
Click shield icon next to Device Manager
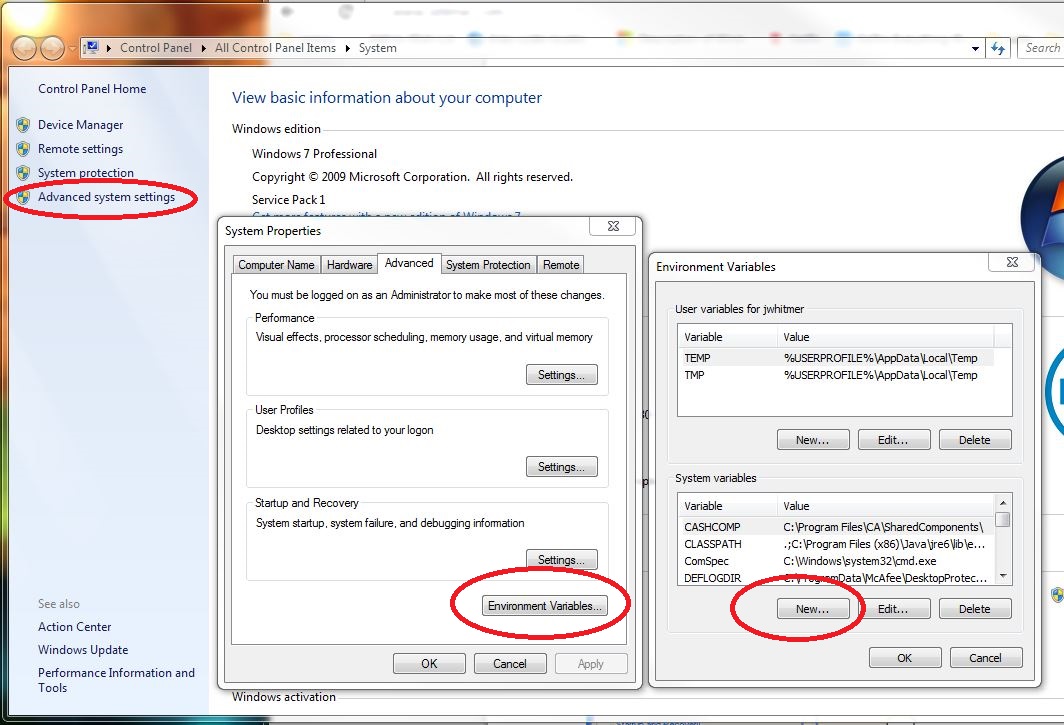(23, 125)
